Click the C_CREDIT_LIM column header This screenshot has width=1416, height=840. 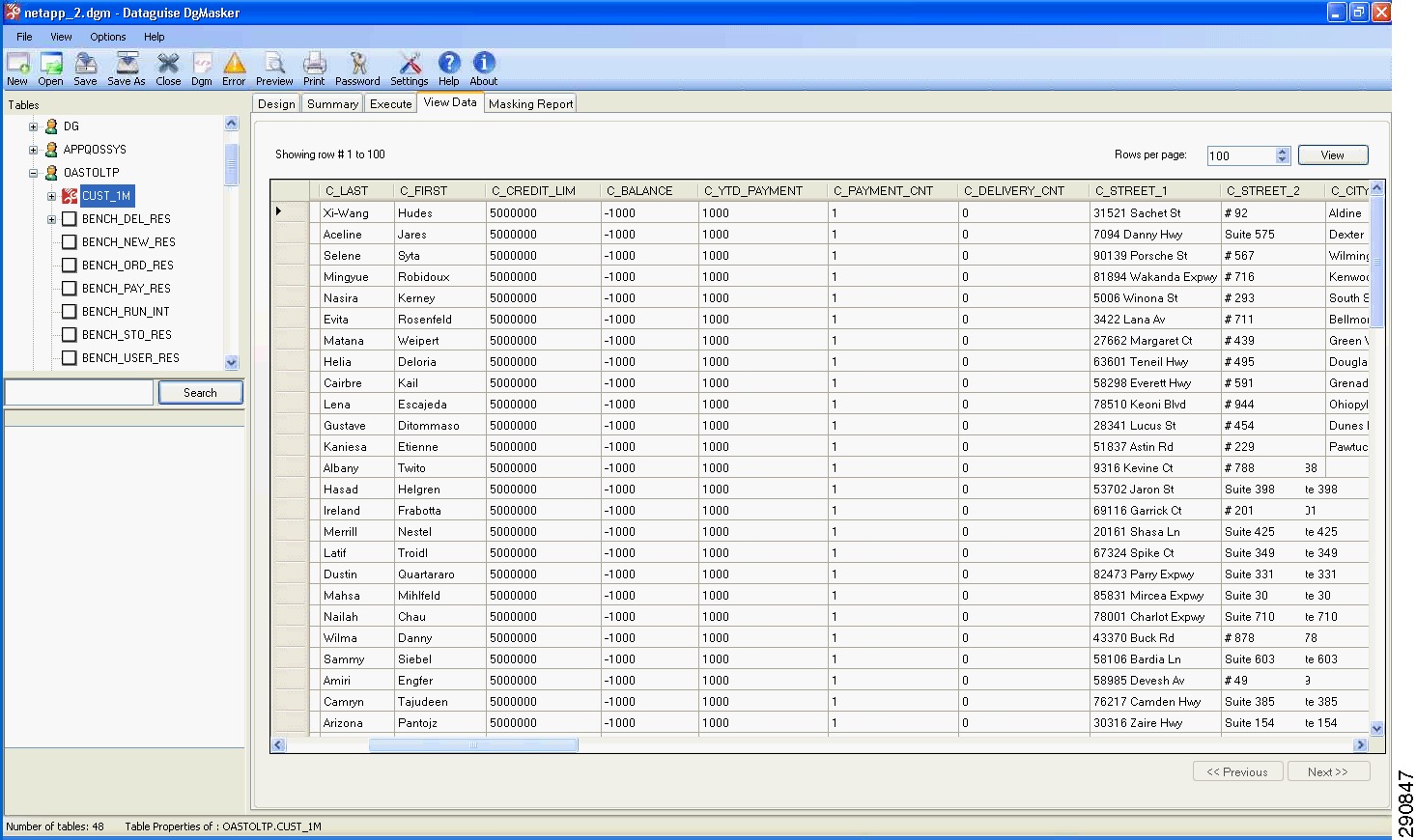pos(543,190)
